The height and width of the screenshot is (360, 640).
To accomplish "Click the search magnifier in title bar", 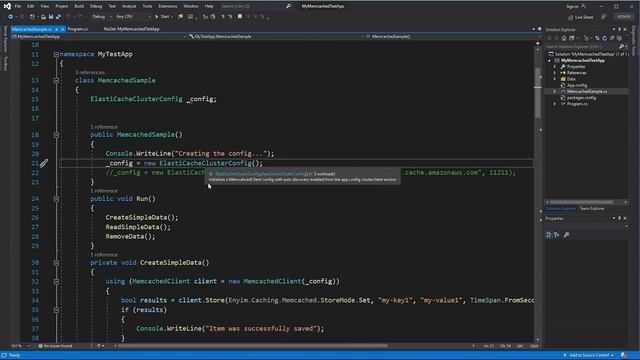I will tap(289, 6).
